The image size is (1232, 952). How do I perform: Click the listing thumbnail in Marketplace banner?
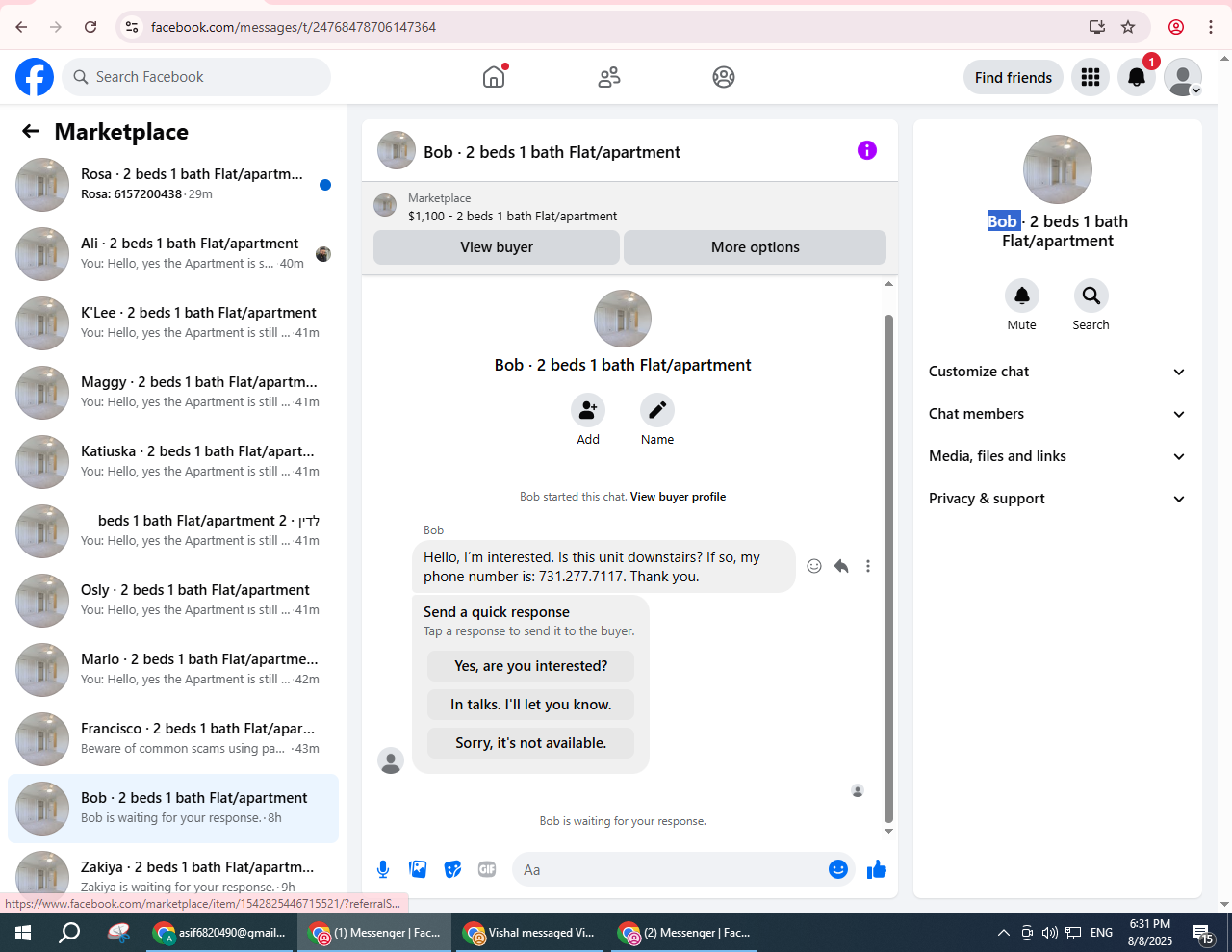pos(385,205)
